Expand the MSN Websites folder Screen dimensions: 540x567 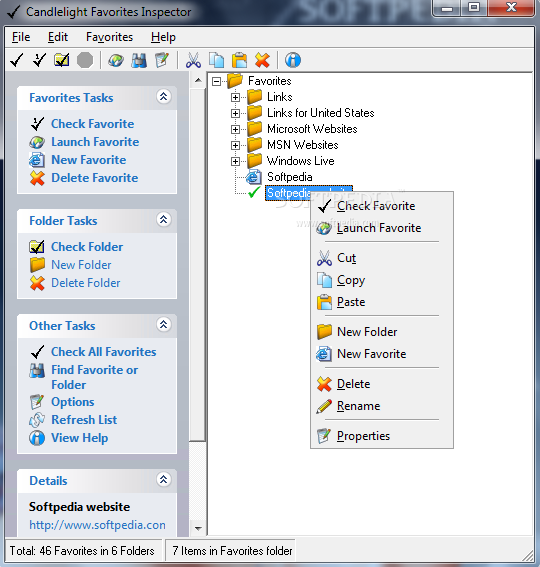coord(235,145)
